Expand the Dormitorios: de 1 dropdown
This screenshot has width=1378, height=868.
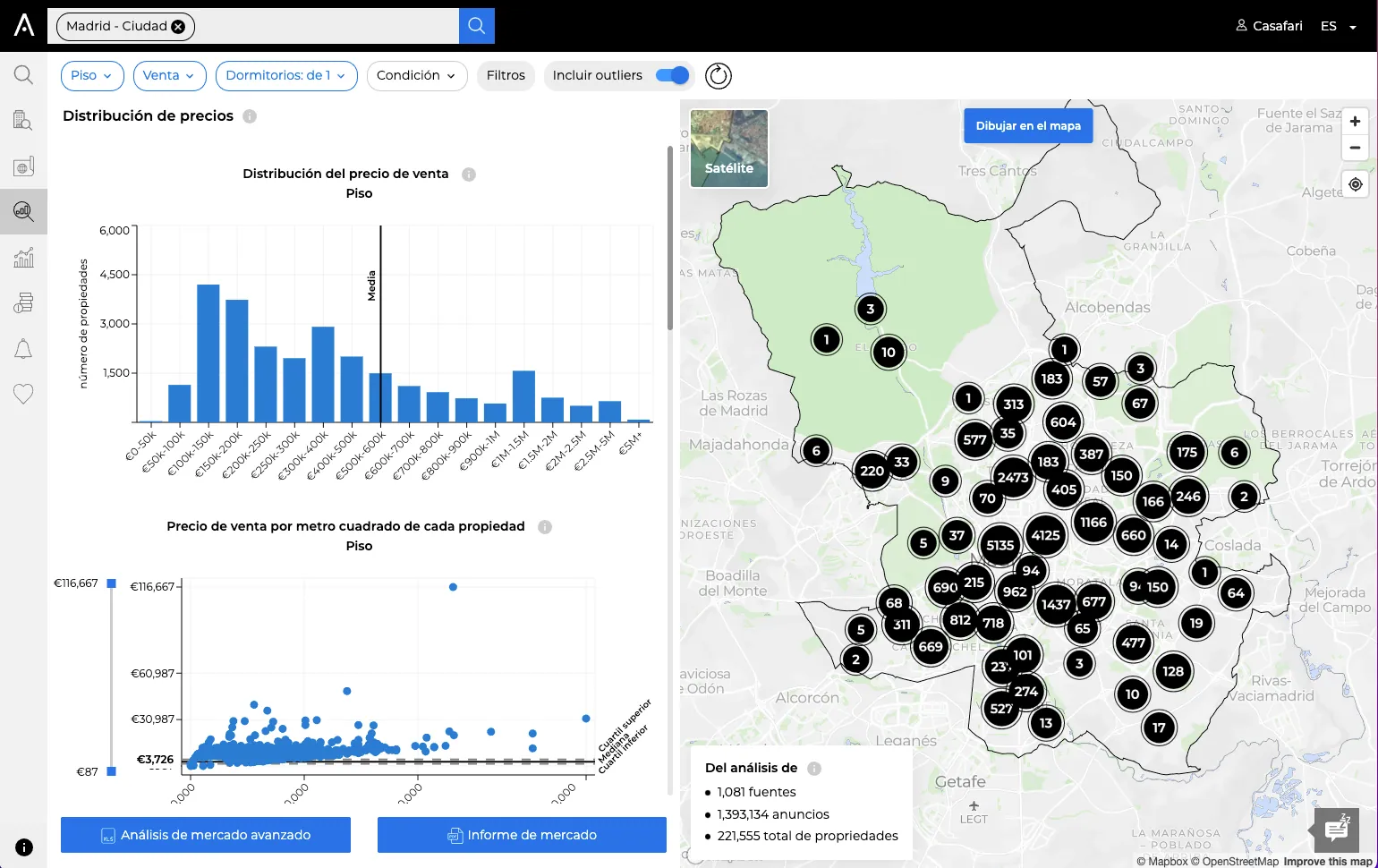pyautogui.click(x=286, y=76)
